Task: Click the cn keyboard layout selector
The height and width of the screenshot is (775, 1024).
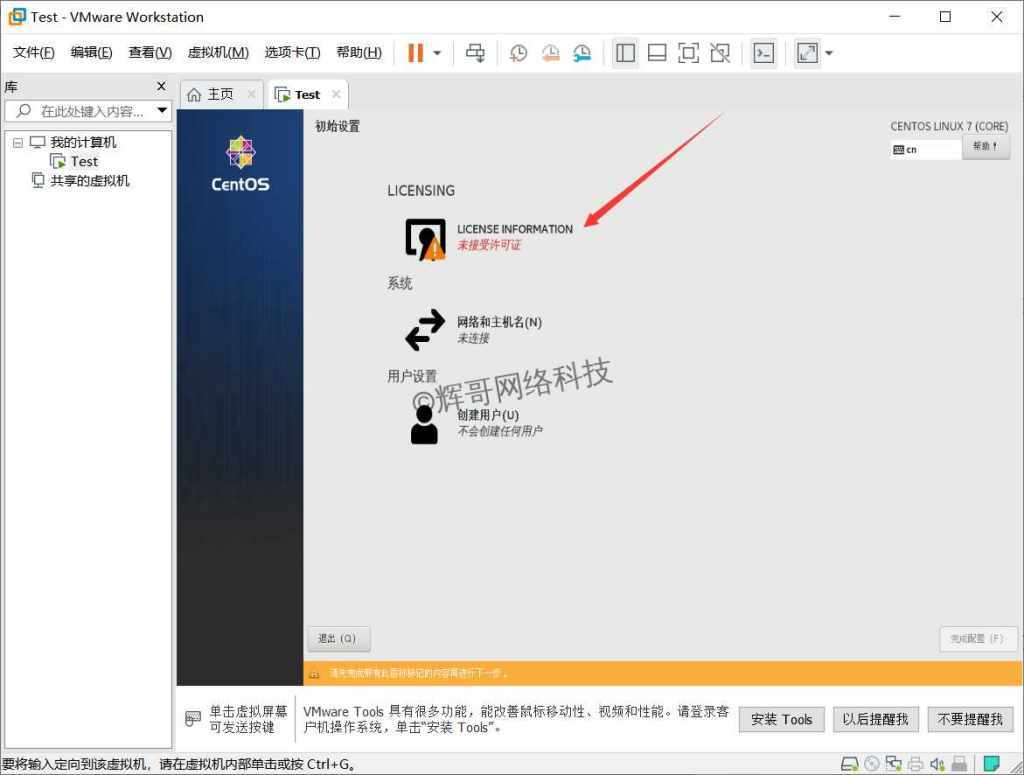Action: pyautogui.click(x=925, y=150)
